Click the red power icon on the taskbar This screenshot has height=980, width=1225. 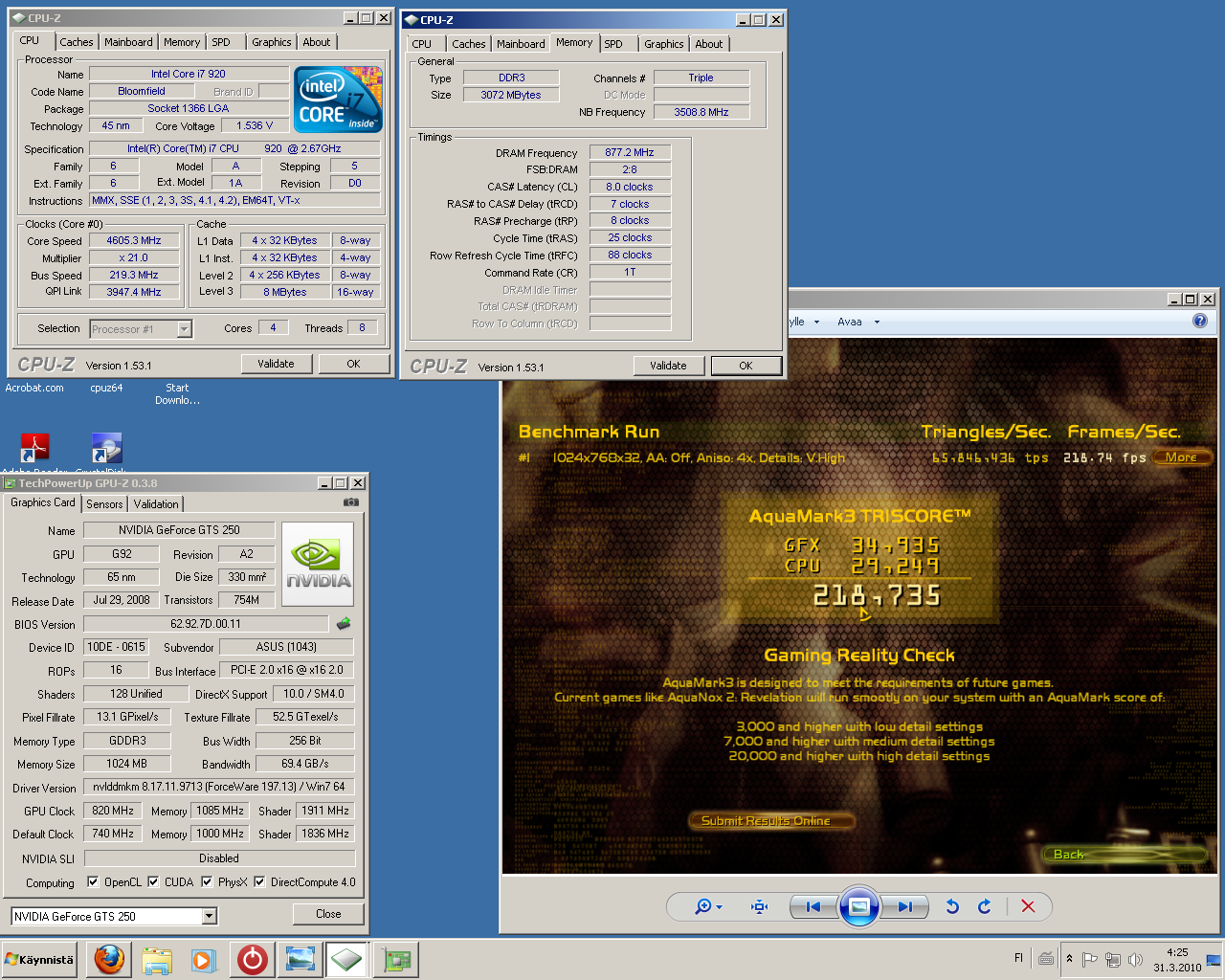(252, 959)
